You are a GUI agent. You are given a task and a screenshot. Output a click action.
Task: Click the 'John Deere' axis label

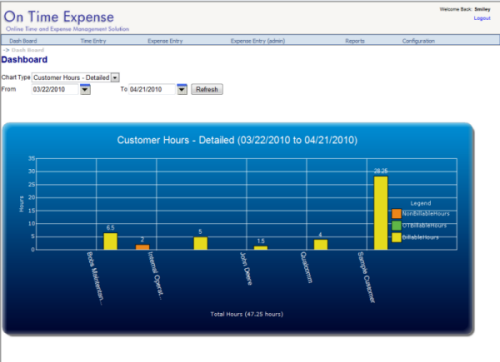tap(246, 269)
